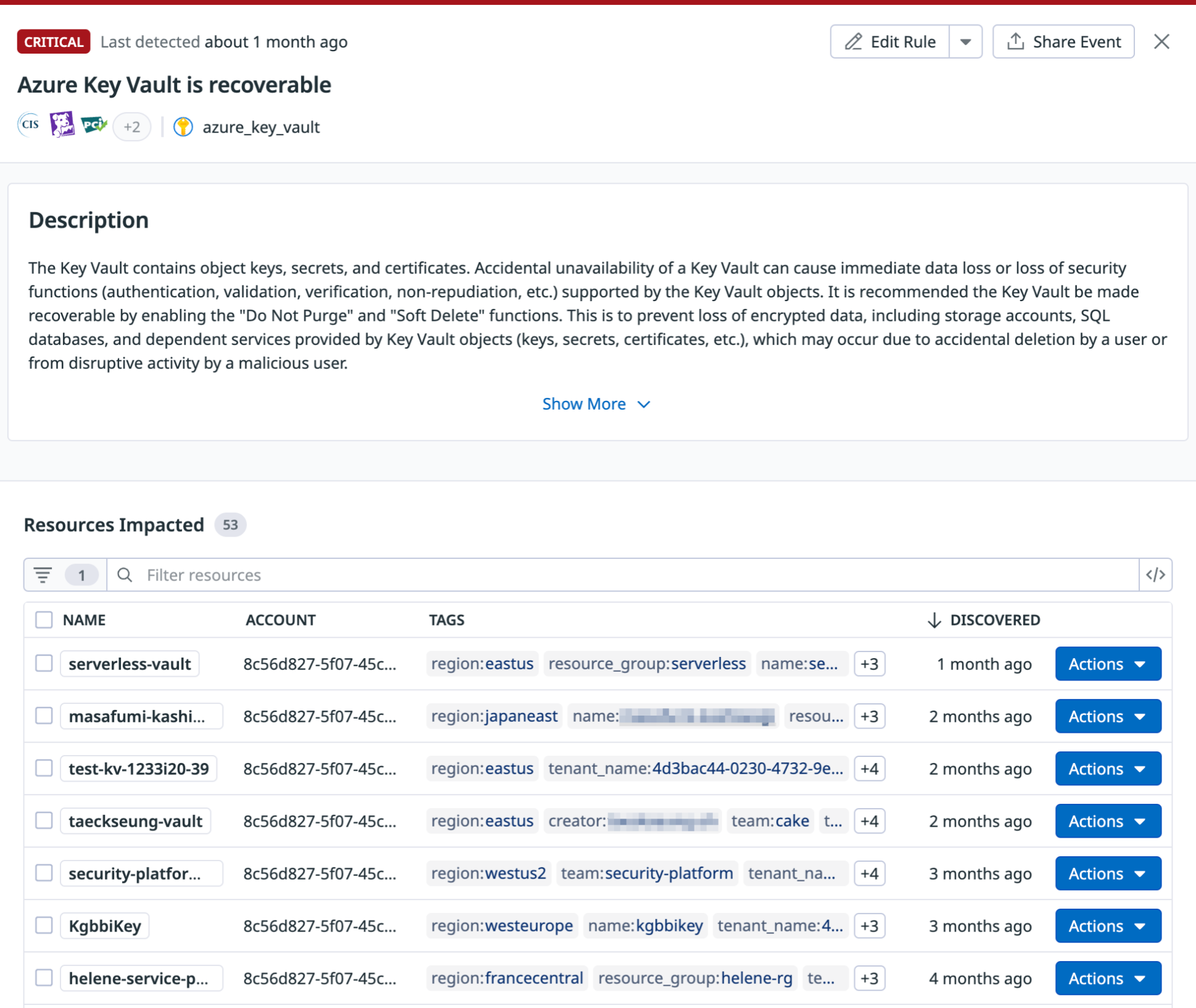The height and width of the screenshot is (1008, 1196).
Task: Click tenant_name:4d3bac44 tag
Action: coord(696,769)
